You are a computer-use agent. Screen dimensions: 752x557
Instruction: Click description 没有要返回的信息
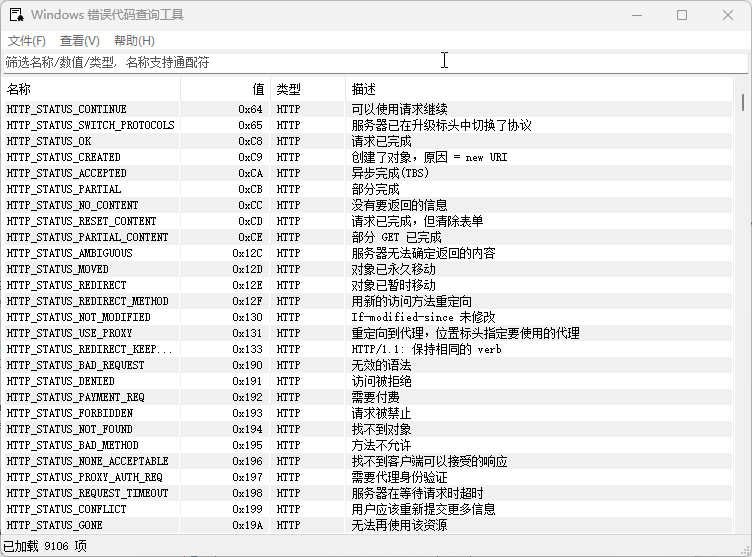click(x=400, y=205)
